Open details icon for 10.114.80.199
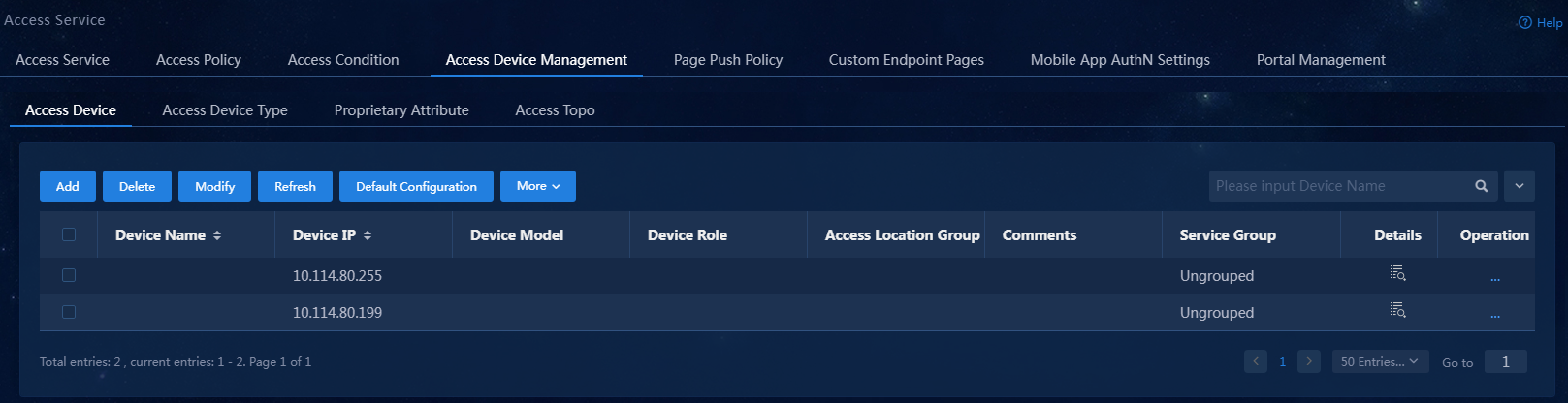This screenshot has height=403, width=1568. (1397, 310)
